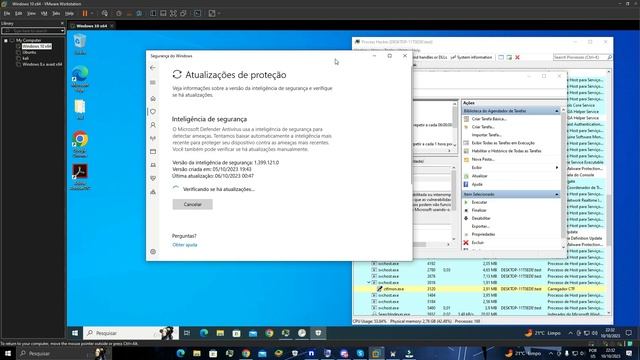This screenshot has width=640, height=360.
Task: Open firewall and network protection sidebar icon
Action: pyautogui.click(x=153, y=138)
